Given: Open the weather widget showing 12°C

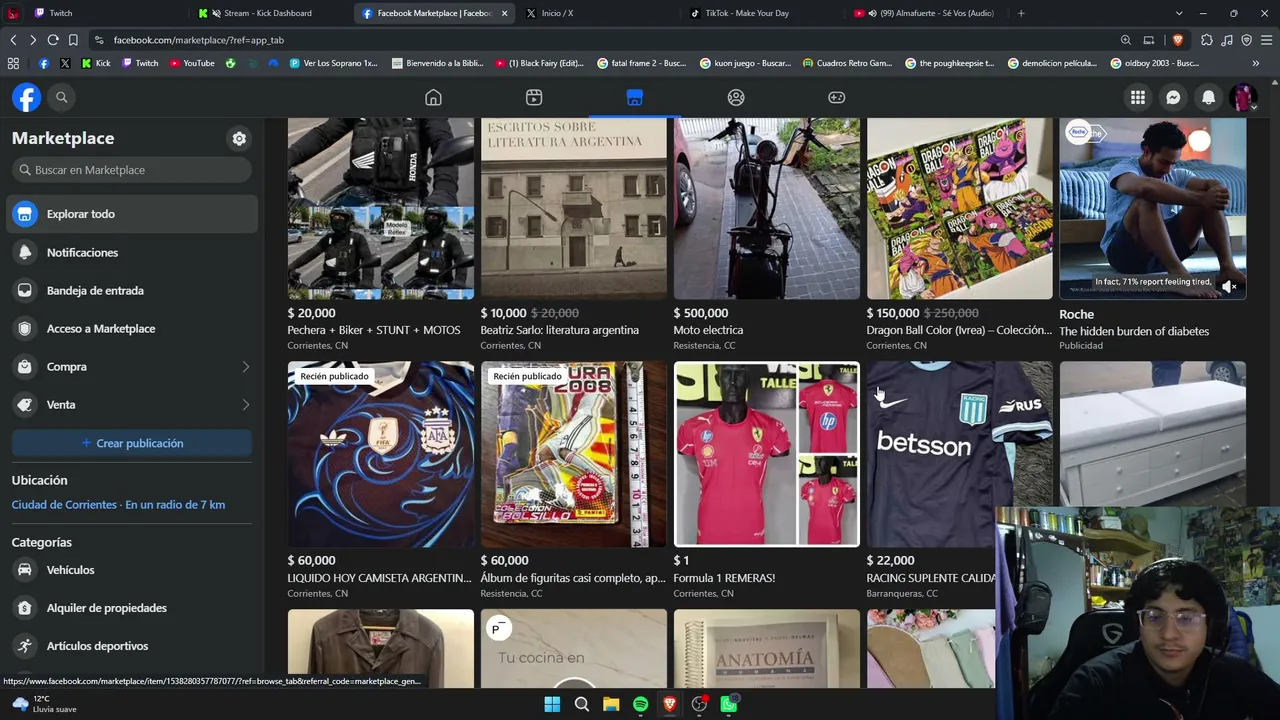Looking at the screenshot, I should click(x=44, y=704).
